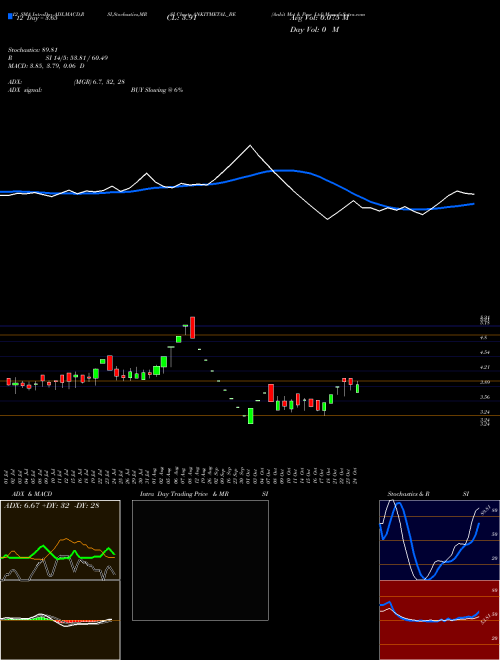The image size is (500, 660).
Task: Click the 'Intra Day Trading Price & MR' title
Action: [185, 494]
